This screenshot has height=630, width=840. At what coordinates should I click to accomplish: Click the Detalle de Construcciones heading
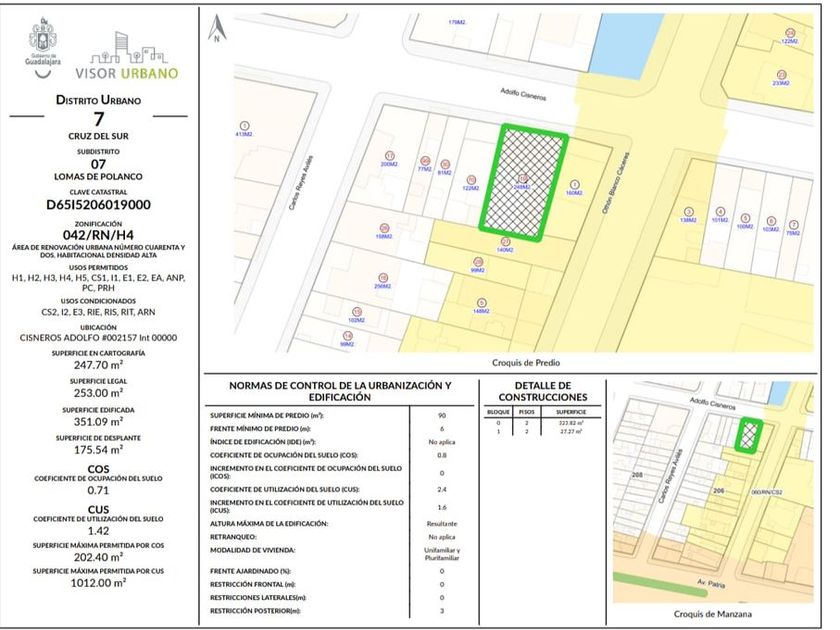click(543, 391)
